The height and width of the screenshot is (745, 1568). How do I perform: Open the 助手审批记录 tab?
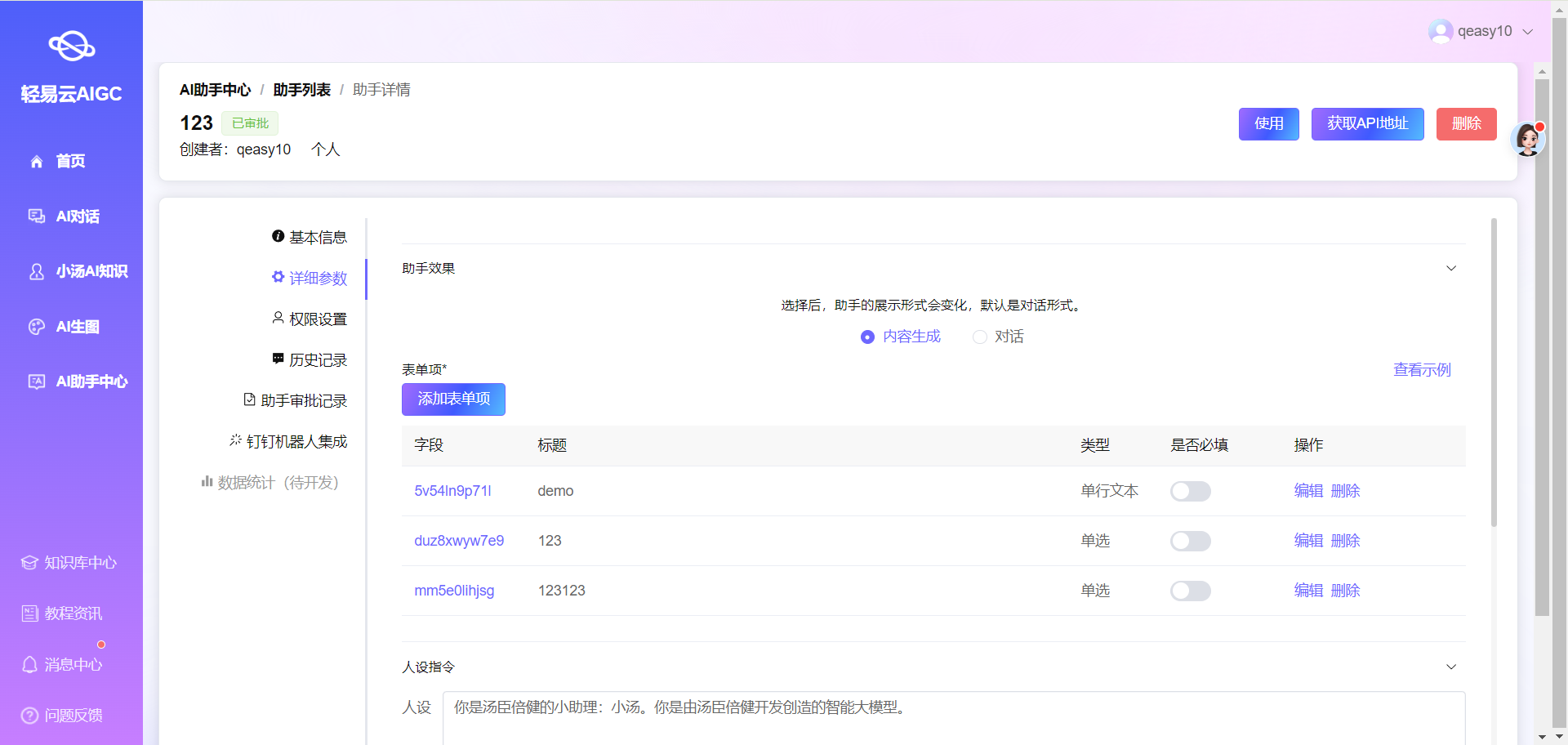(x=296, y=400)
